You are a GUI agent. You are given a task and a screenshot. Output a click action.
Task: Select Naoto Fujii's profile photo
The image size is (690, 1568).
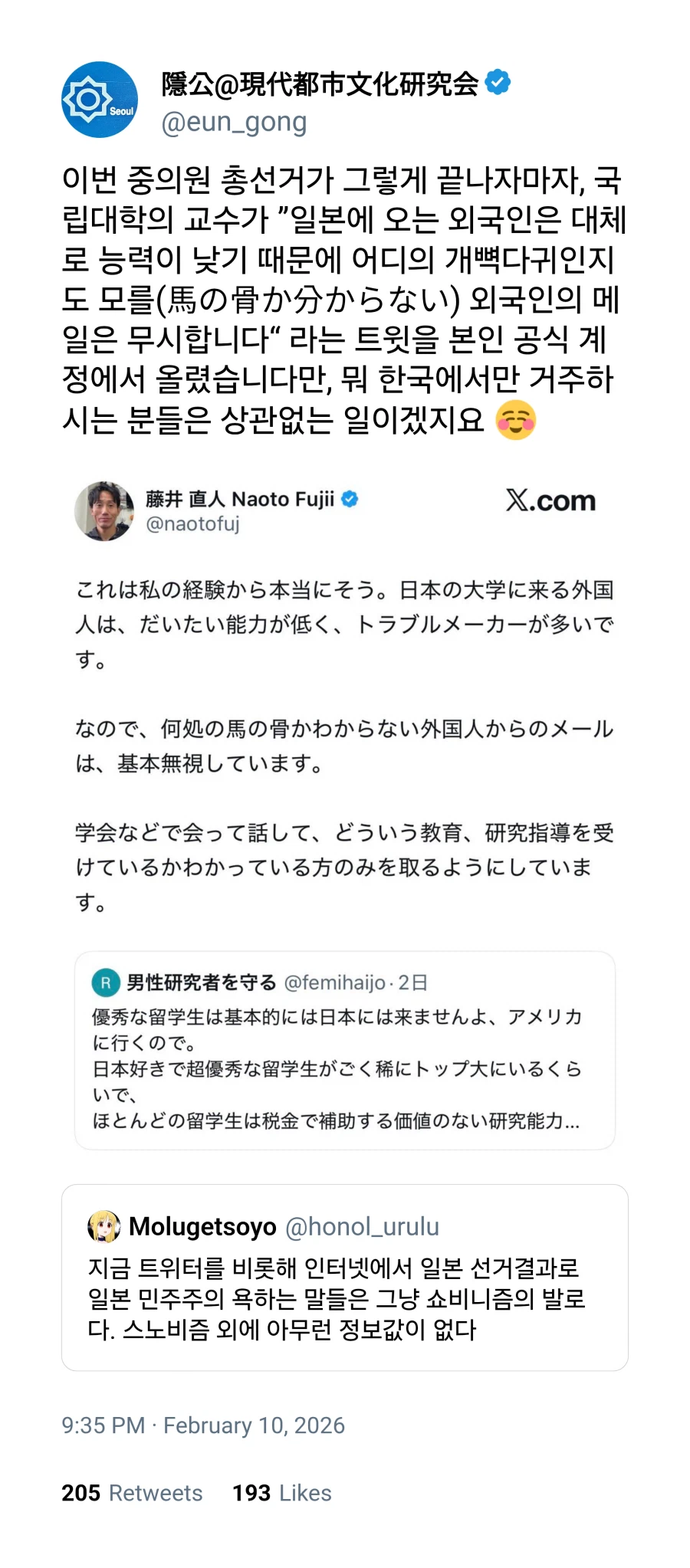[x=105, y=510]
